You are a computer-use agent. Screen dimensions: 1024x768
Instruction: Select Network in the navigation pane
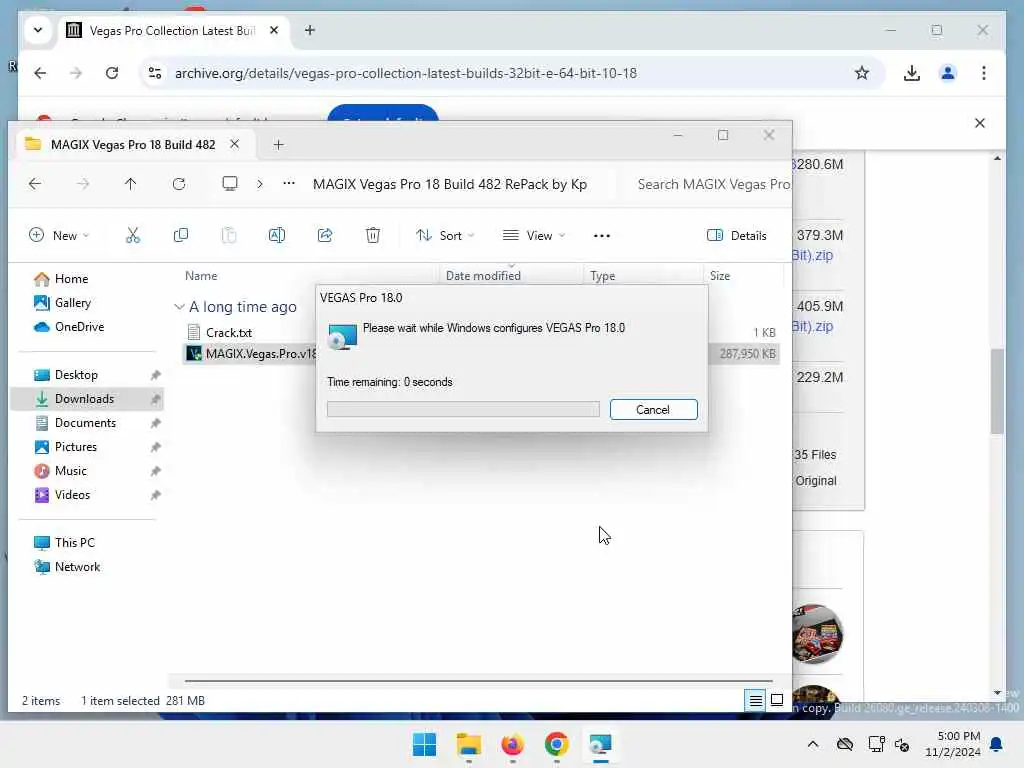click(x=77, y=567)
